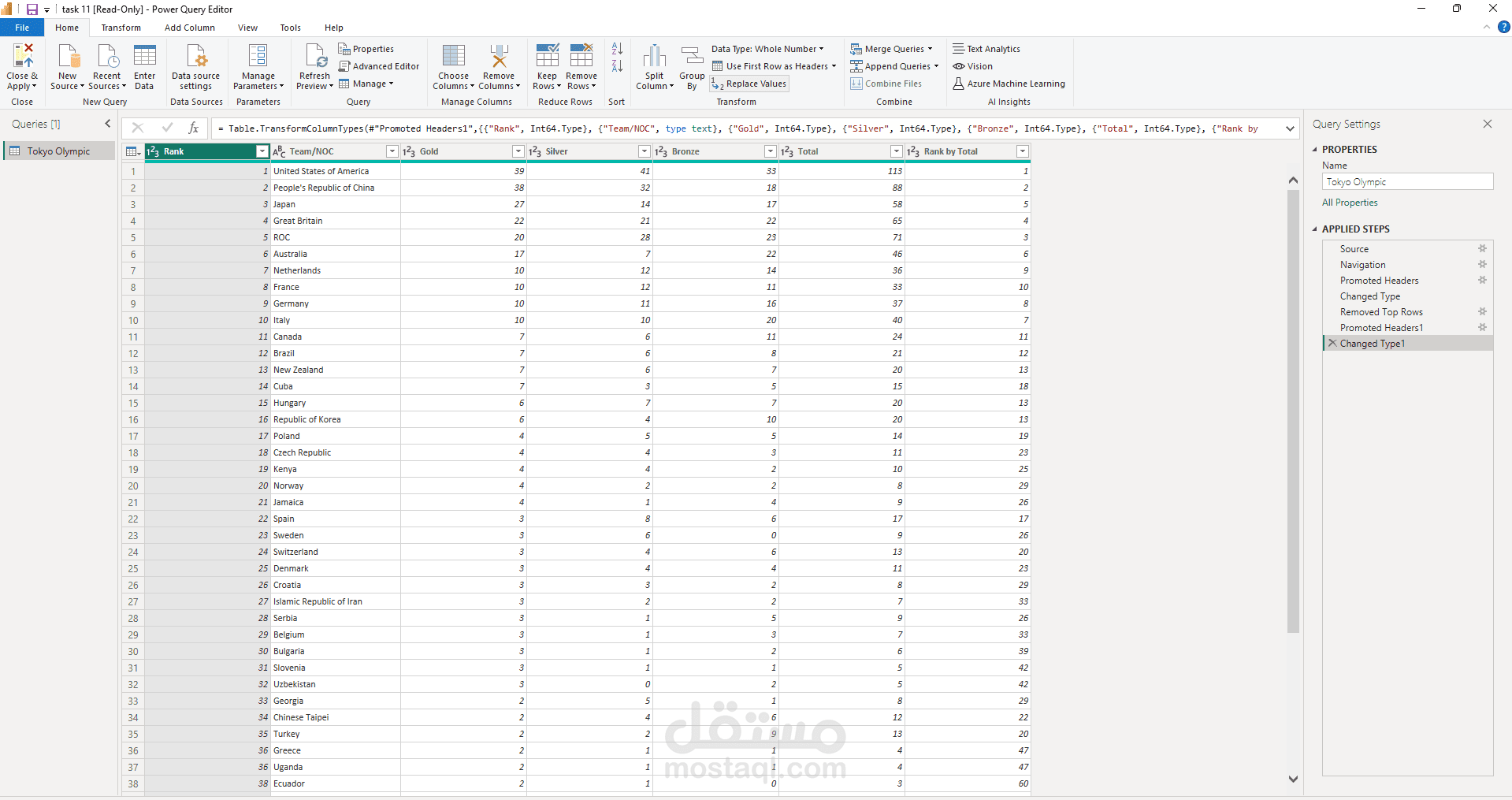1512x800 pixels.
Task: Switch to the Transform ribbon tab
Action: tap(121, 28)
